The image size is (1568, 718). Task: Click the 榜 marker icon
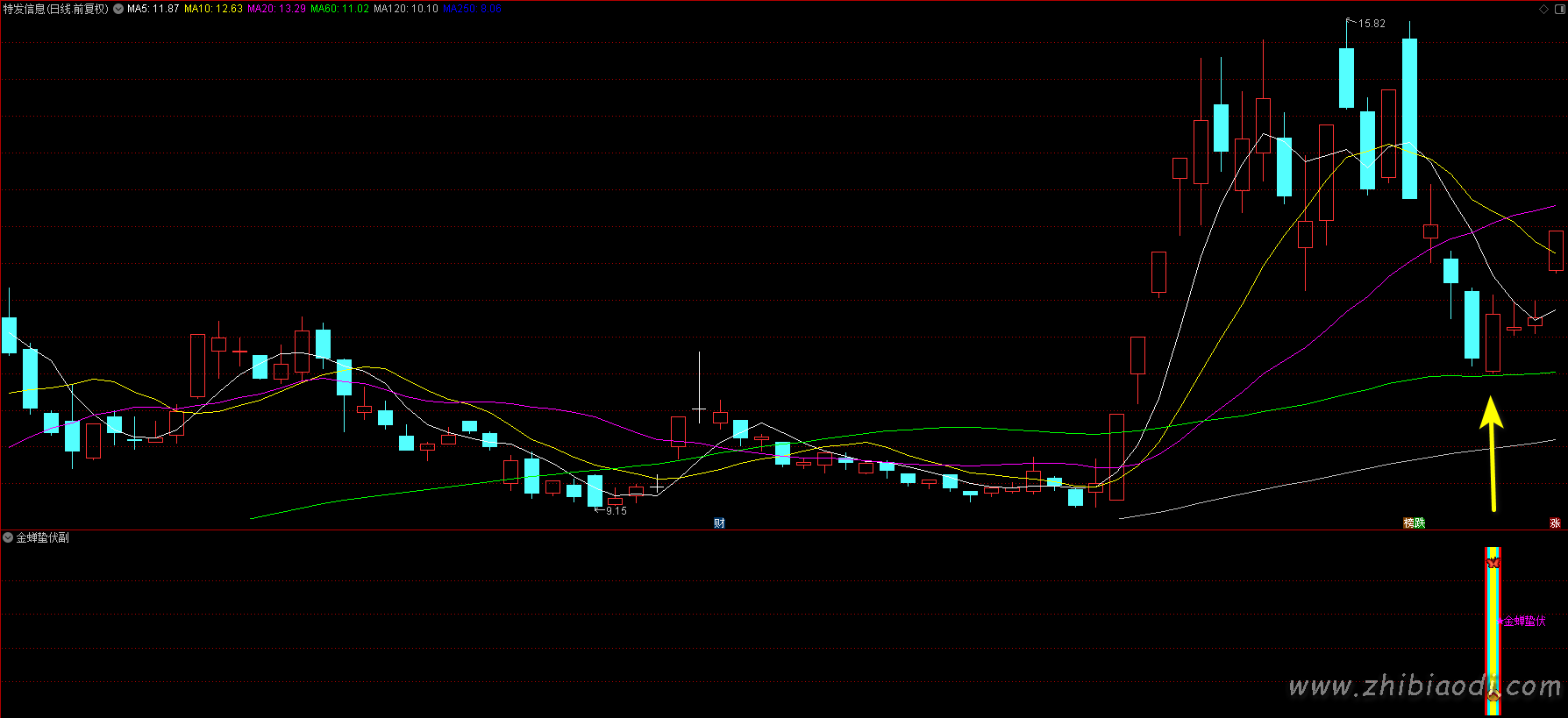(x=1409, y=523)
